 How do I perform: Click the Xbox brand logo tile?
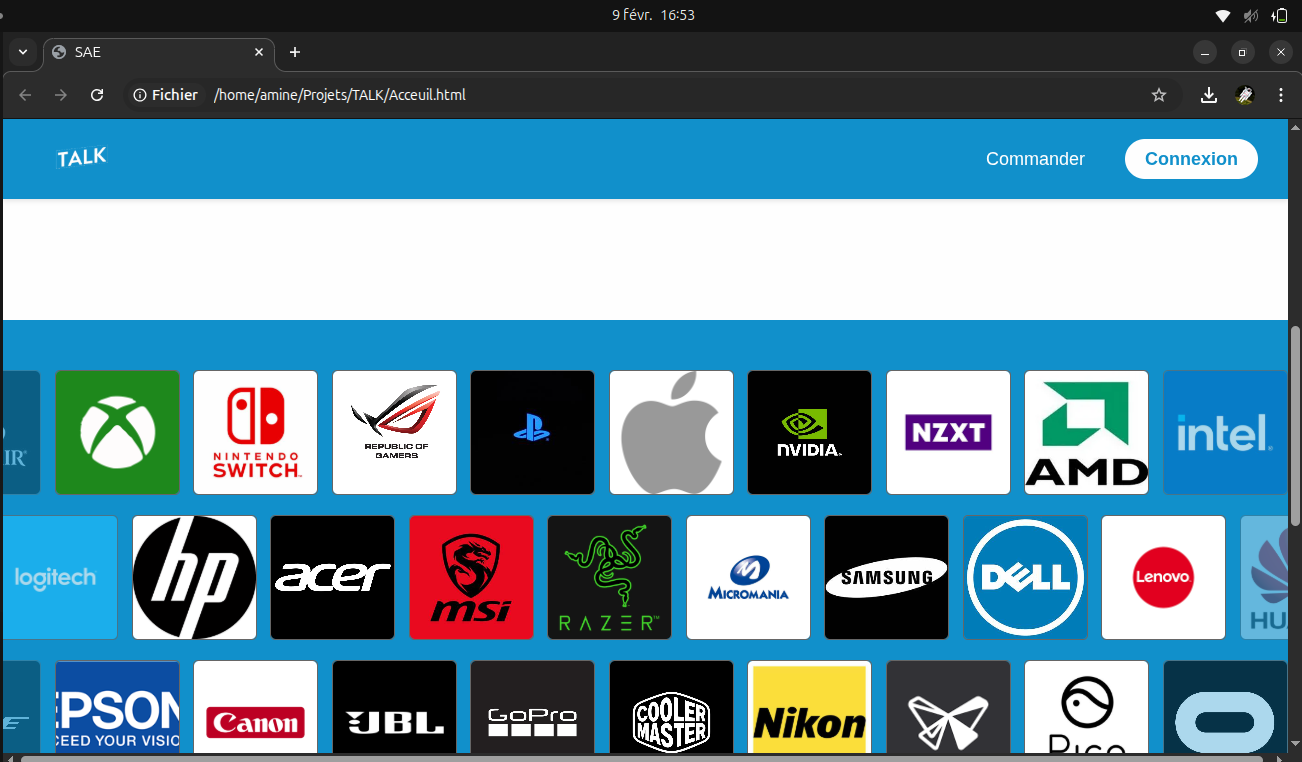coord(117,432)
